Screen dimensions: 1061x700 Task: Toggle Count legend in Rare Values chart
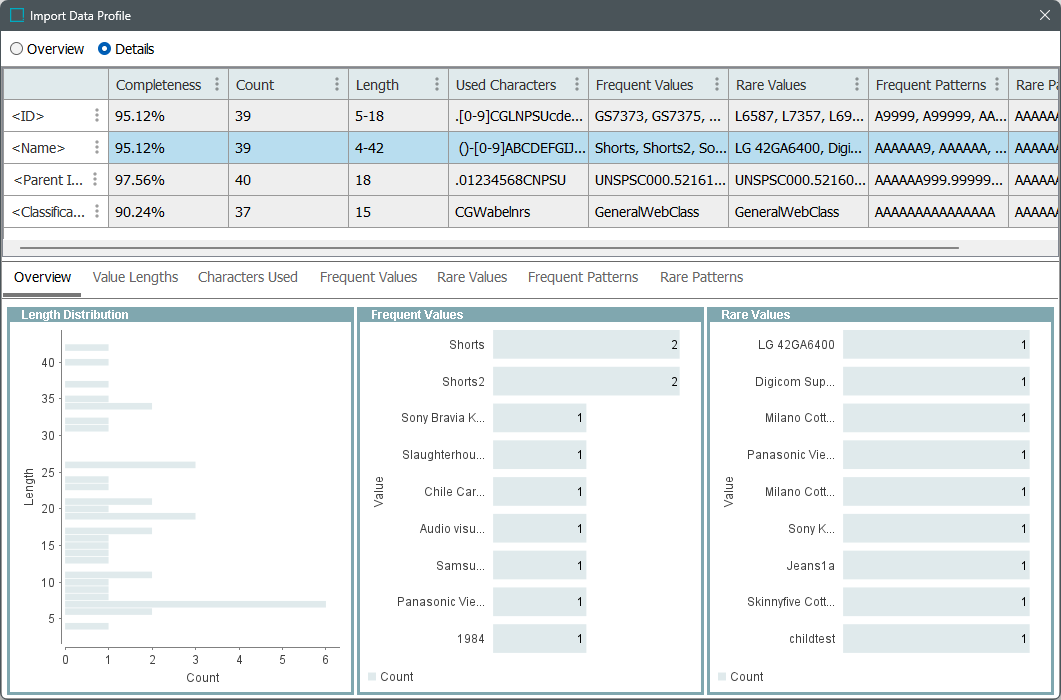coord(740,676)
